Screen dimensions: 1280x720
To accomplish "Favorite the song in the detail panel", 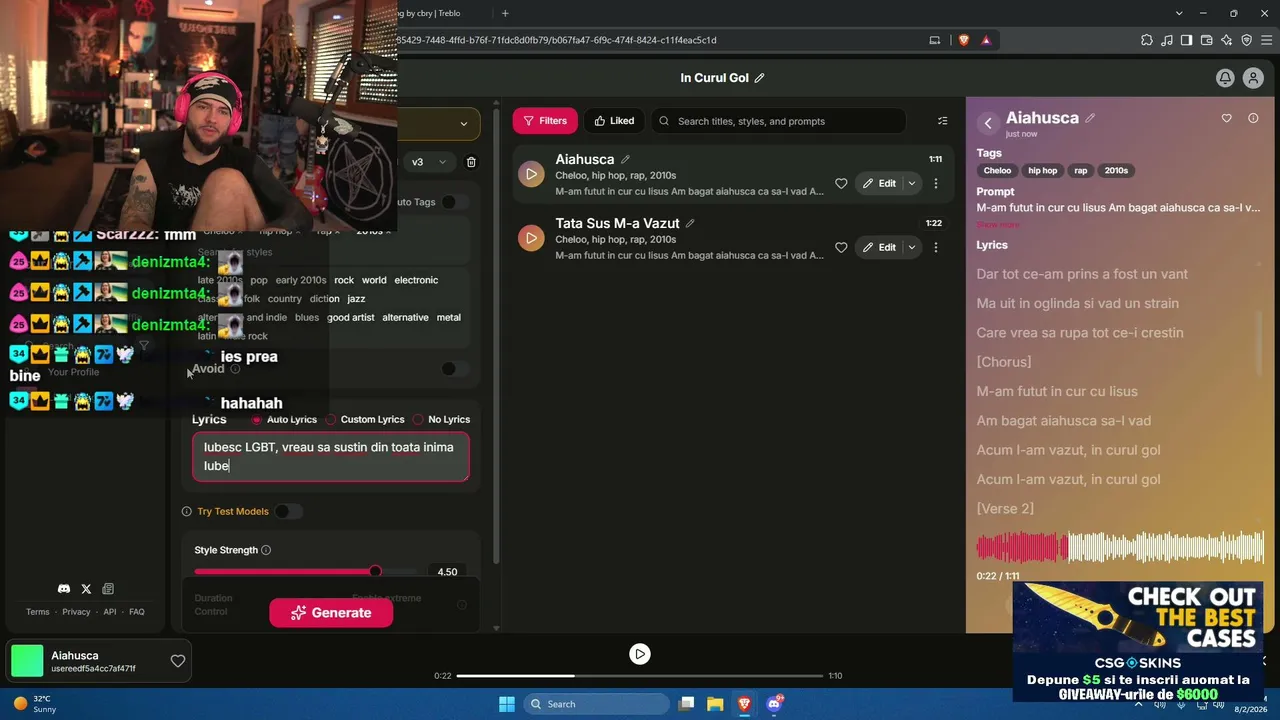I will 1227,118.
